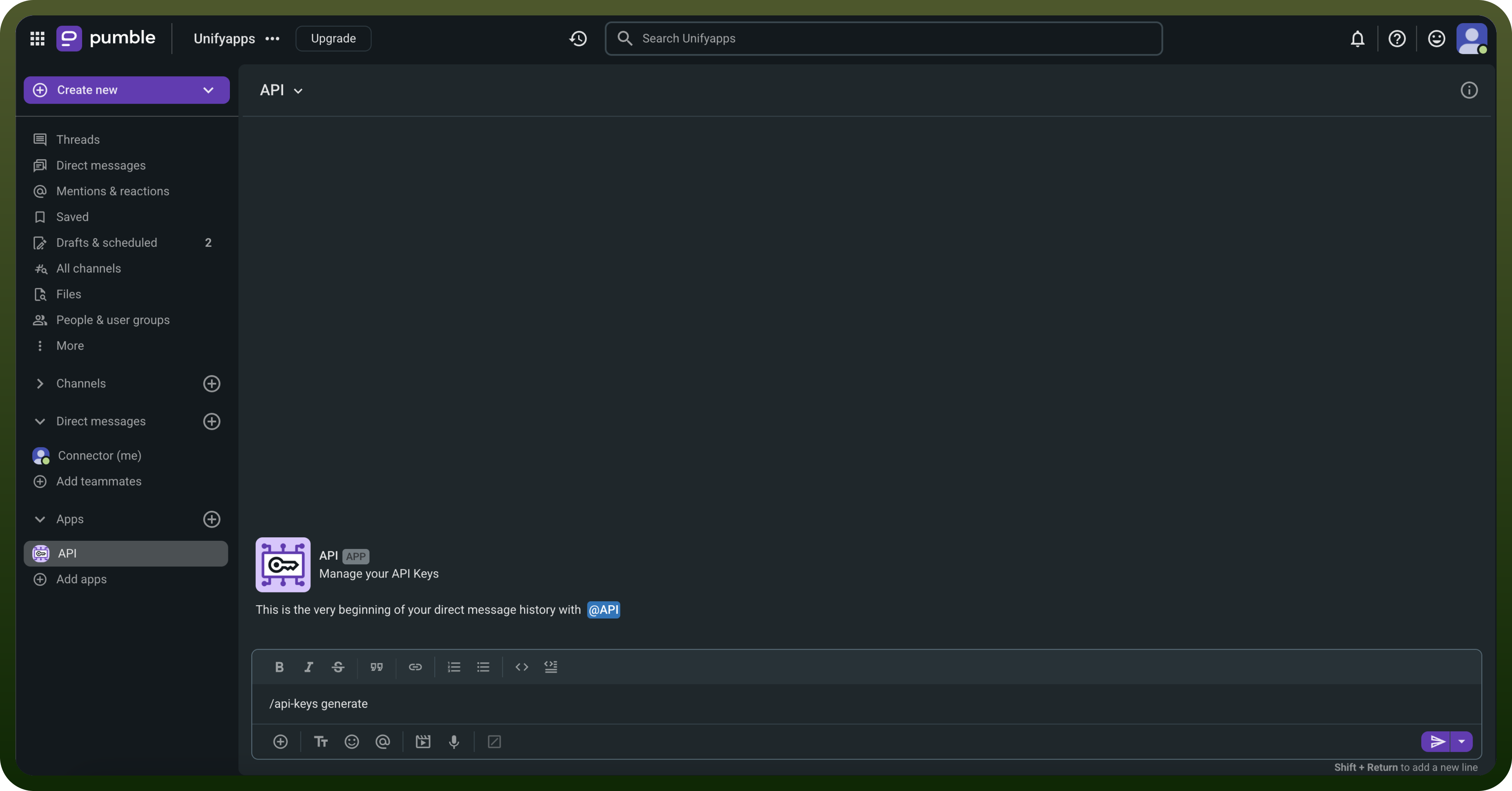
Task: Insert a hyperlink
Action: [415, 666]
